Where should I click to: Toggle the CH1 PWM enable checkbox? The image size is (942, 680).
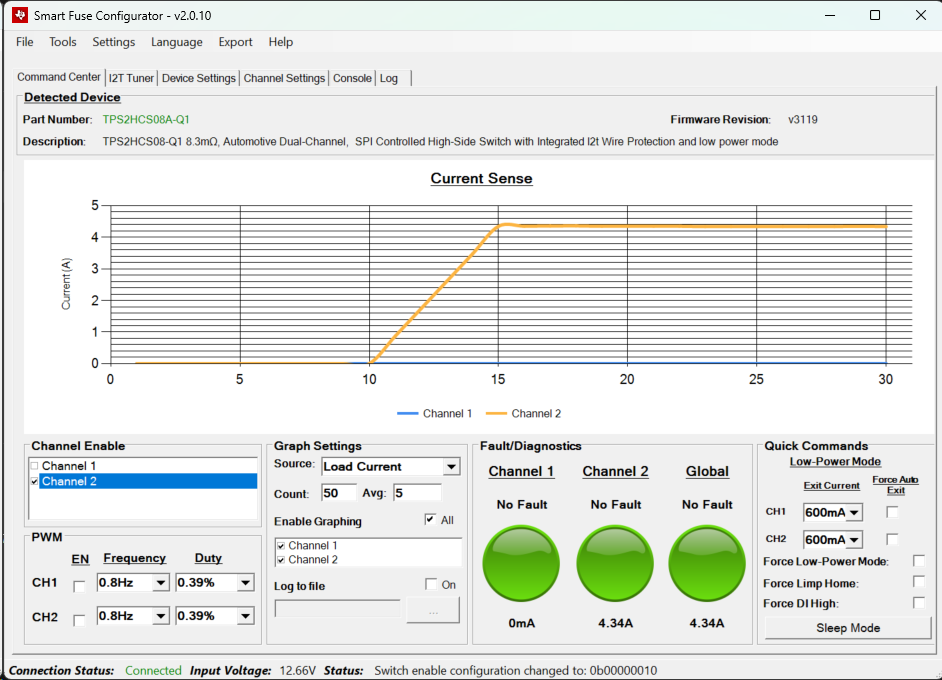click(x=79, y=585)
